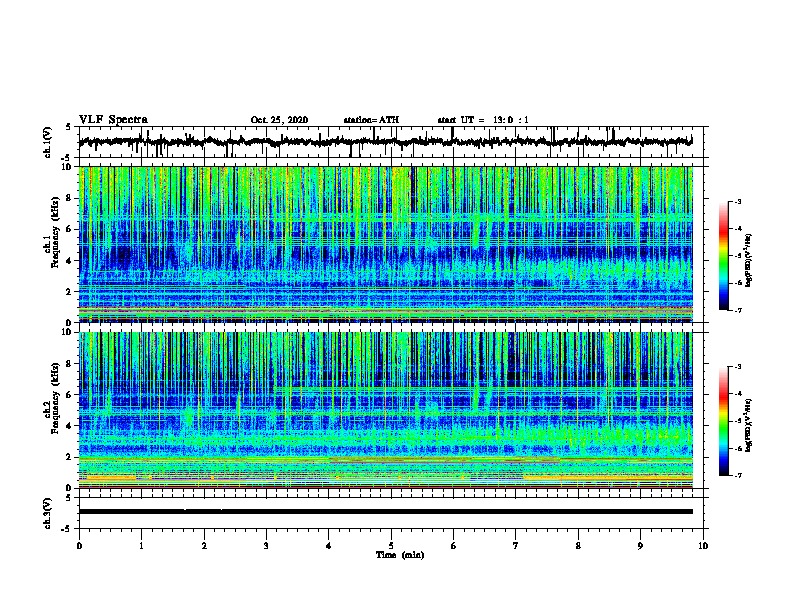Click ch.1 frequency axis "4" tick label
This screenshot has height=612, width=792.
[69, 261]
